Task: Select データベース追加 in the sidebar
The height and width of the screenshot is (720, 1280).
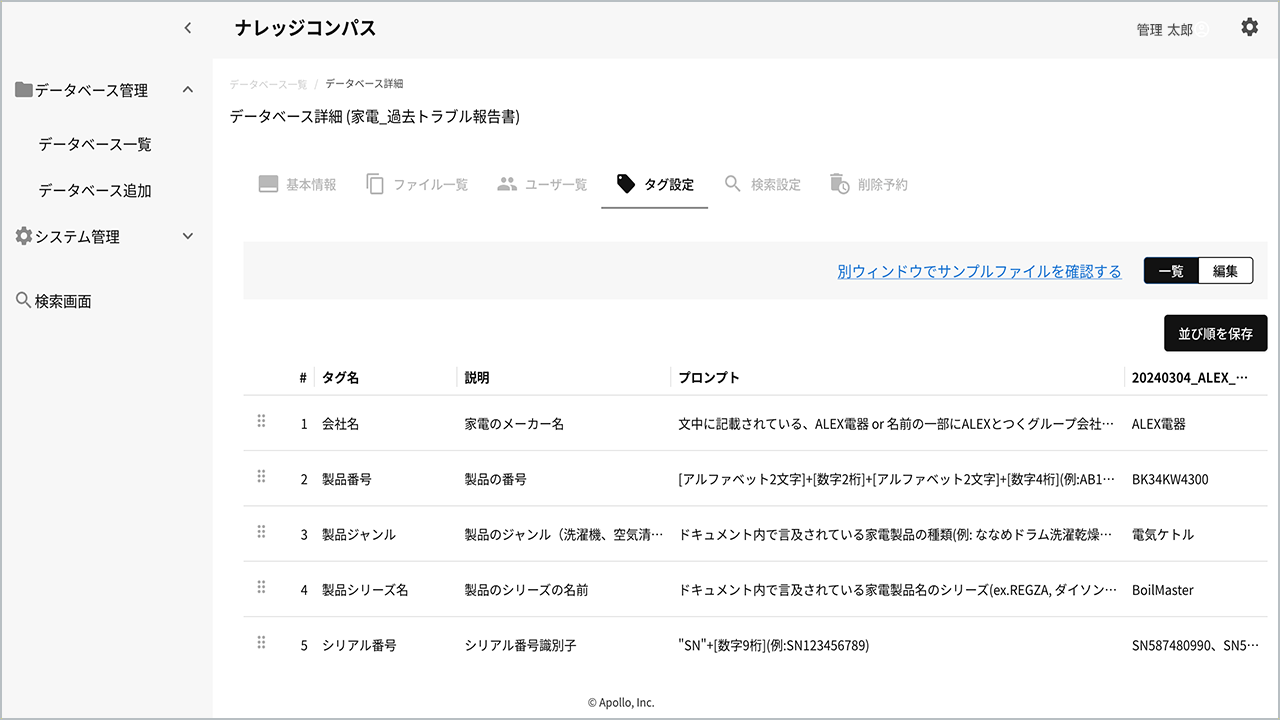Action: pos(95,190)
